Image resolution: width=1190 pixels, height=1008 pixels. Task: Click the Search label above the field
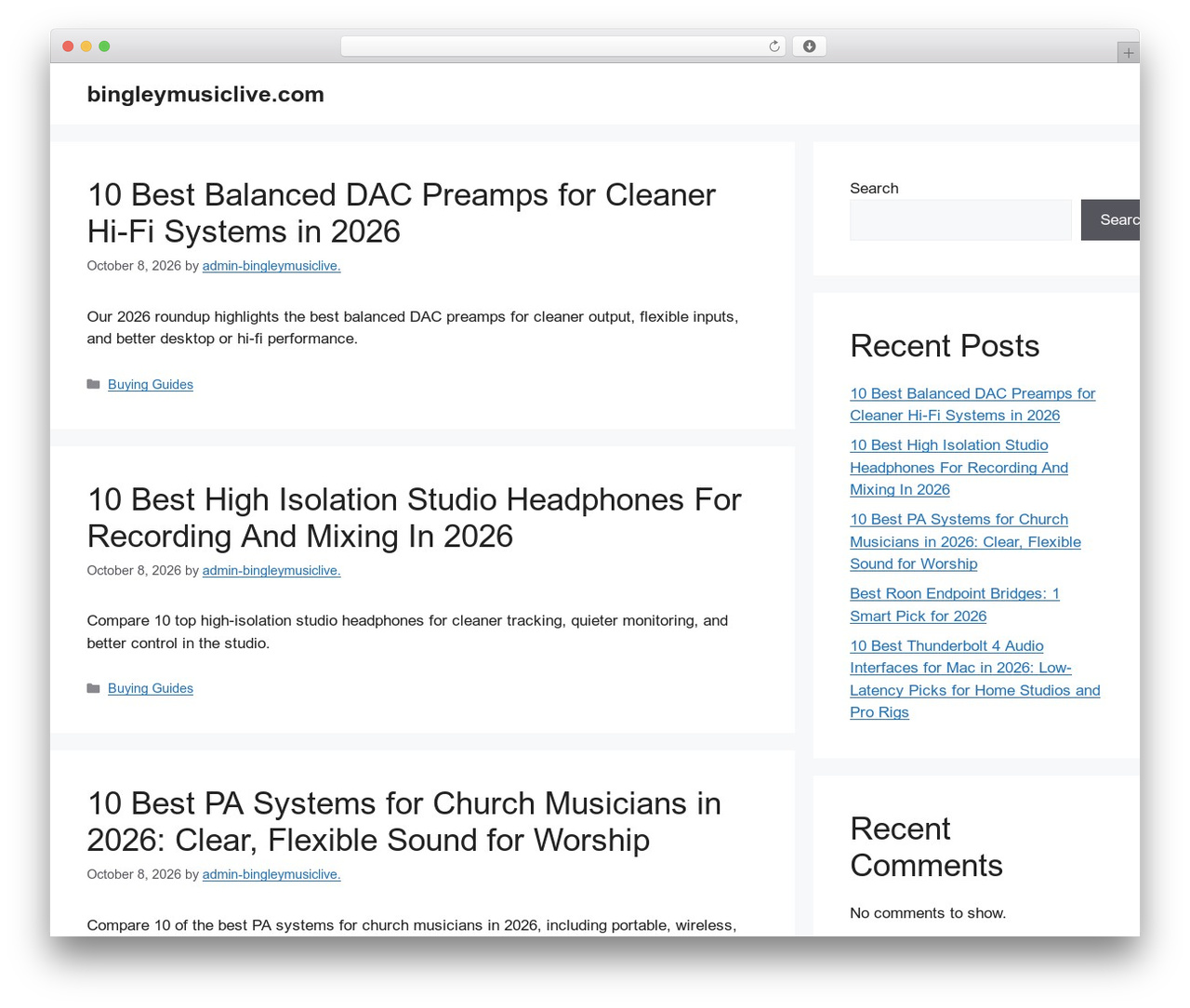[x=874, y=188]
